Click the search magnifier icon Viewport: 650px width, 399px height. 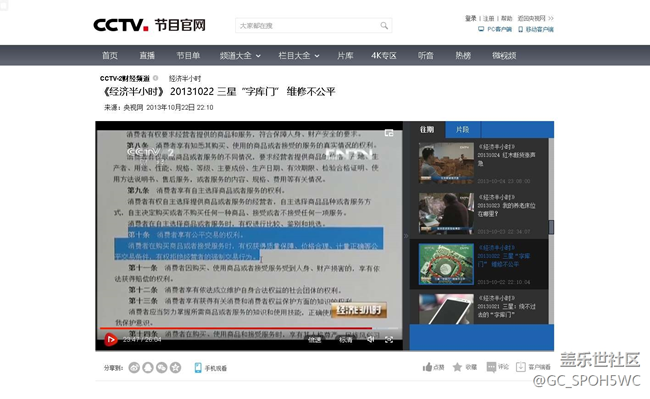tap(384, 26)
